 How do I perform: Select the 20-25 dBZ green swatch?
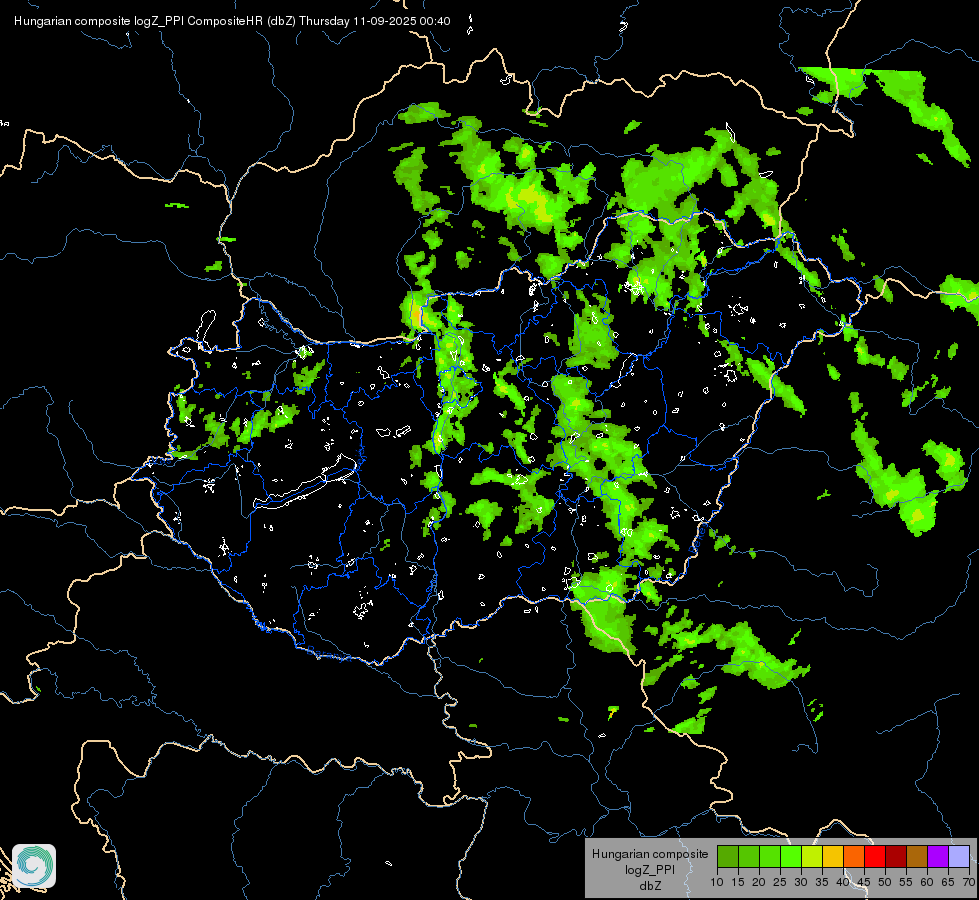(770, 856)
